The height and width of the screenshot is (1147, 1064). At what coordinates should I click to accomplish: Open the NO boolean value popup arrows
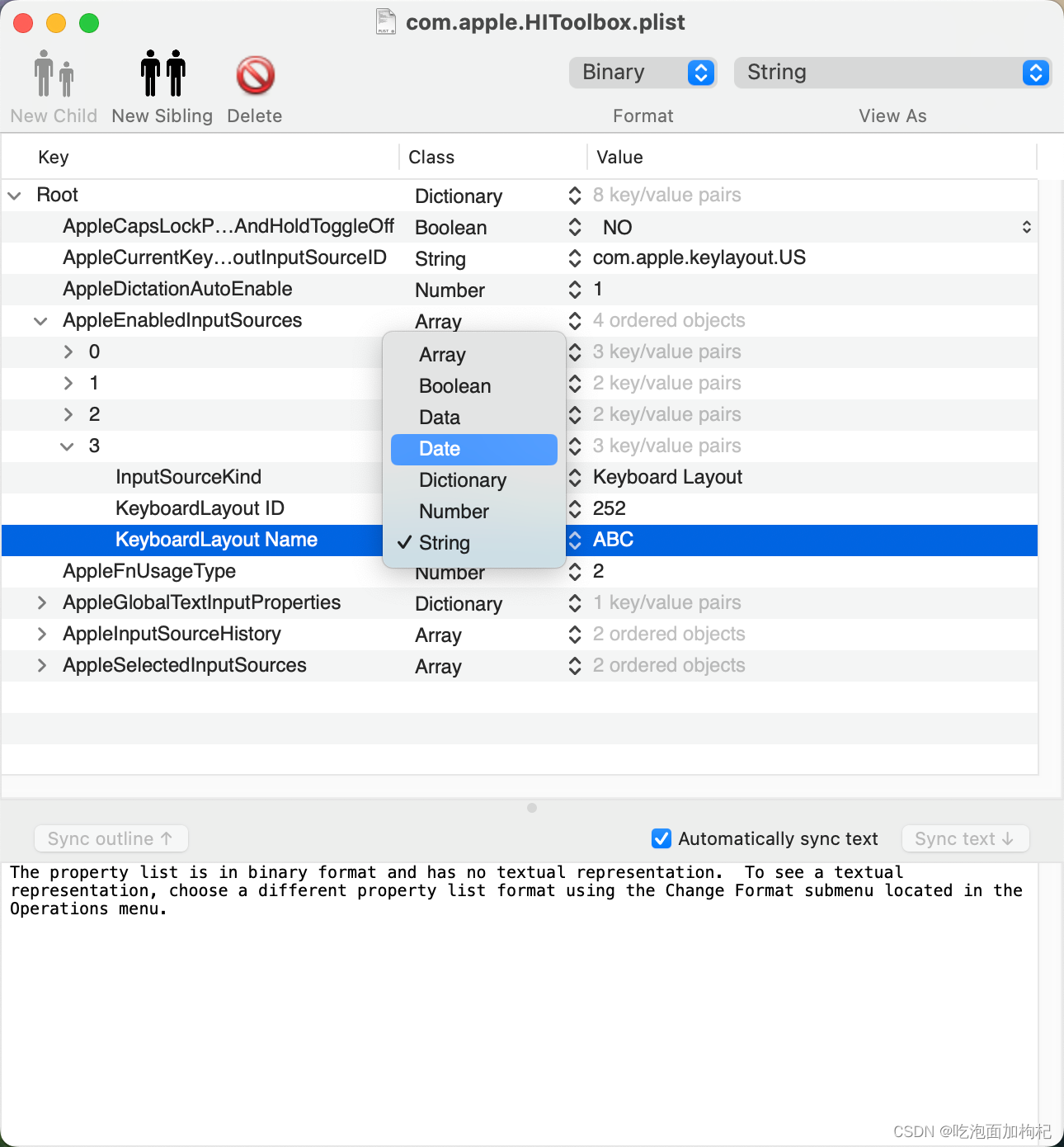pyautogui.click(x=1027, y=227)
